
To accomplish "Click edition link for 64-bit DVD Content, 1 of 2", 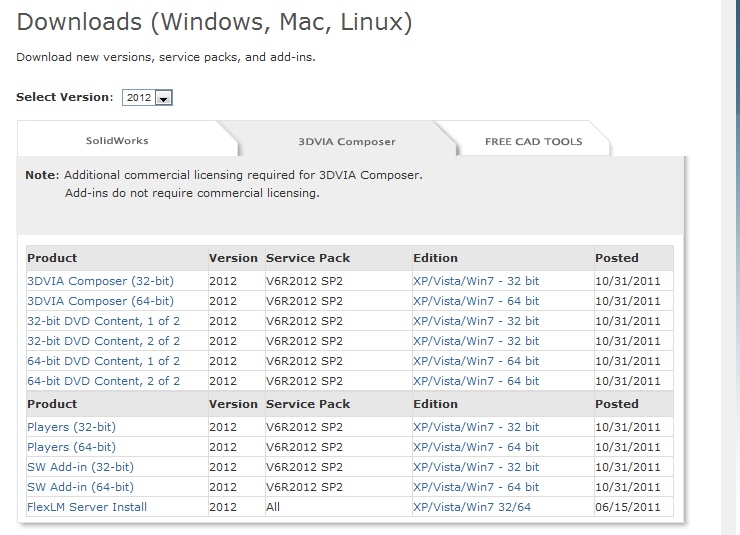I will click(x=476, y=361).
